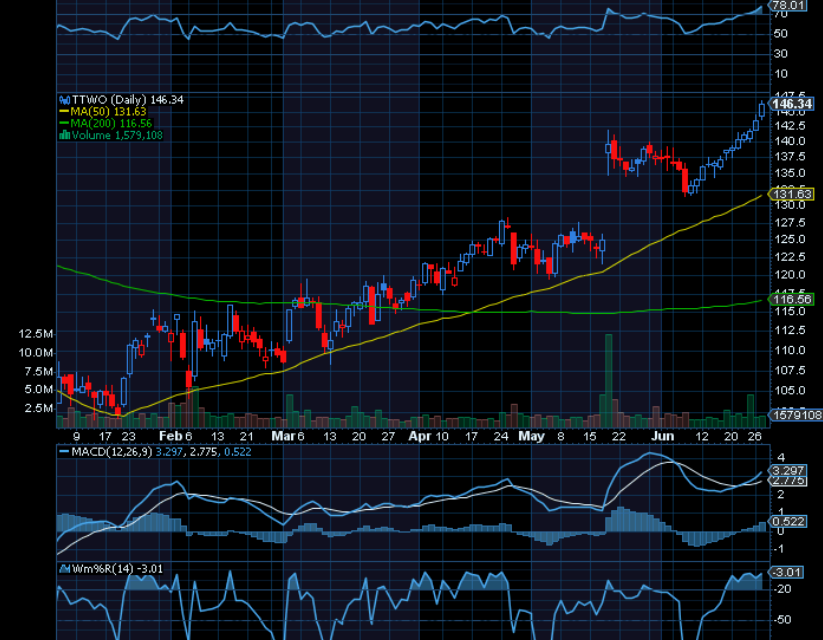823x640 pixels.
Task: Click the Wm%R area-chart legend icon
Action: point(64,569)
